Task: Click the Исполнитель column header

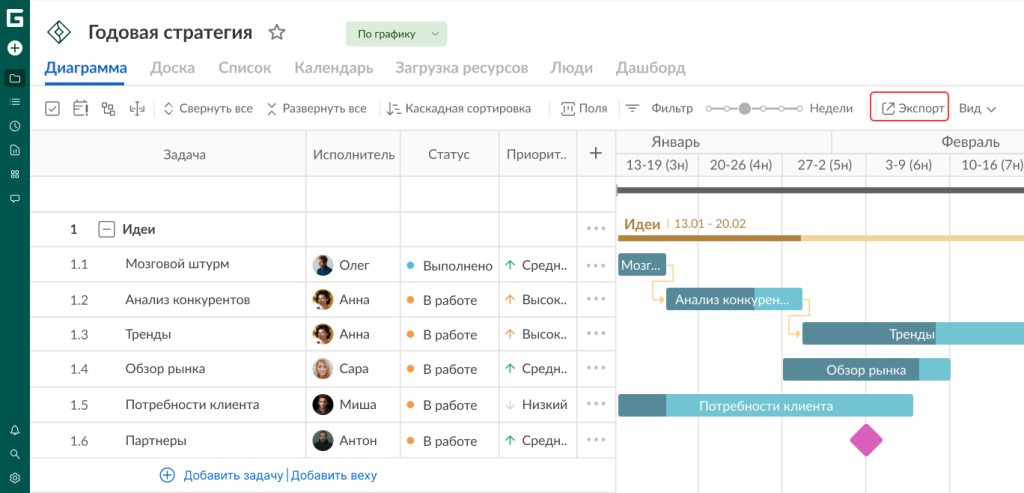Action: [x=353, y=154]
